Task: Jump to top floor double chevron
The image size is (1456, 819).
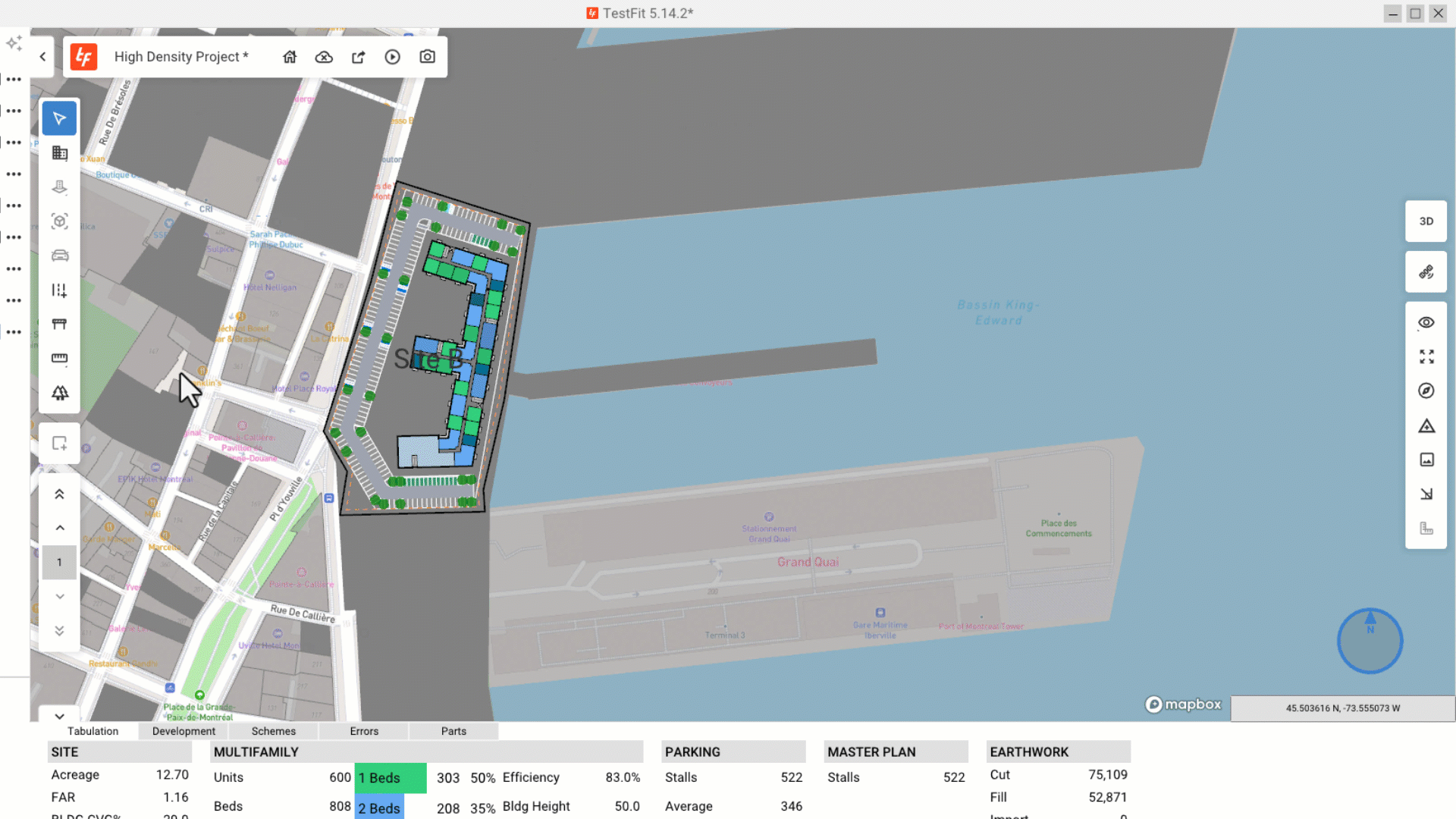Action: 59,494
